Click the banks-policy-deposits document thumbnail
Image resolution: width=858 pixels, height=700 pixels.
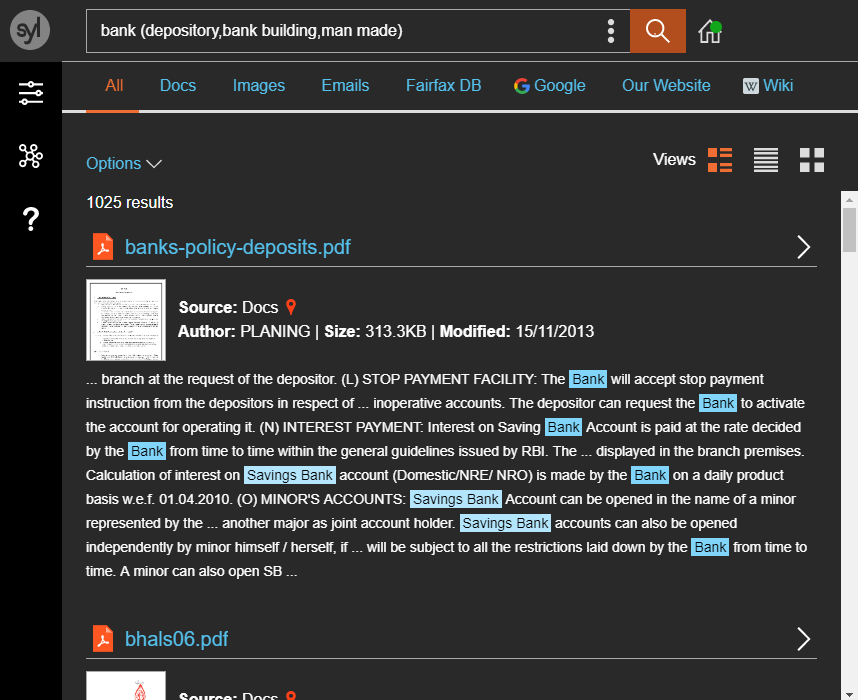point(126,320)
